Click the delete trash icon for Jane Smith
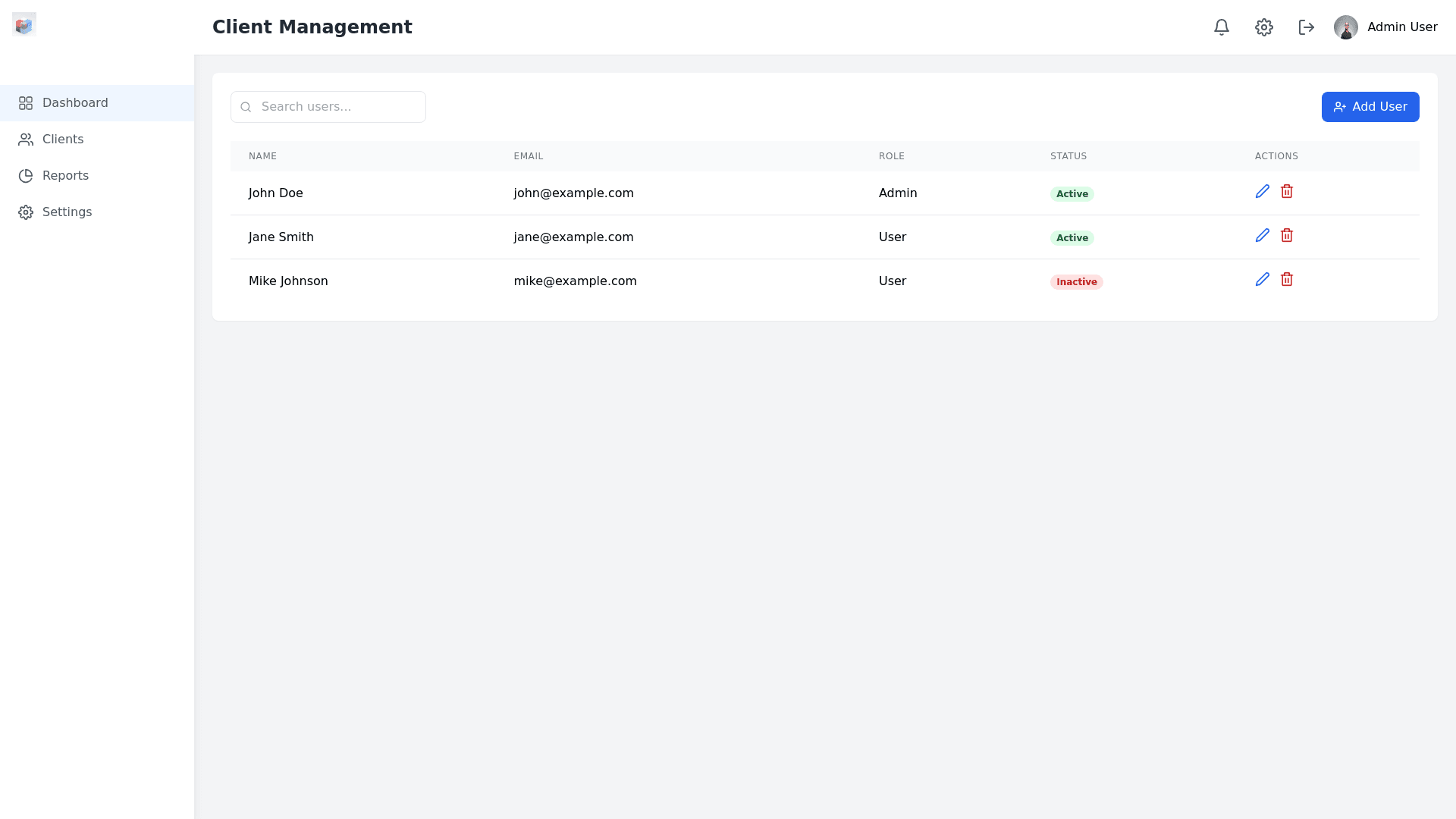The height and width of the screenshot is (819, 1456). coord(1286,235)
